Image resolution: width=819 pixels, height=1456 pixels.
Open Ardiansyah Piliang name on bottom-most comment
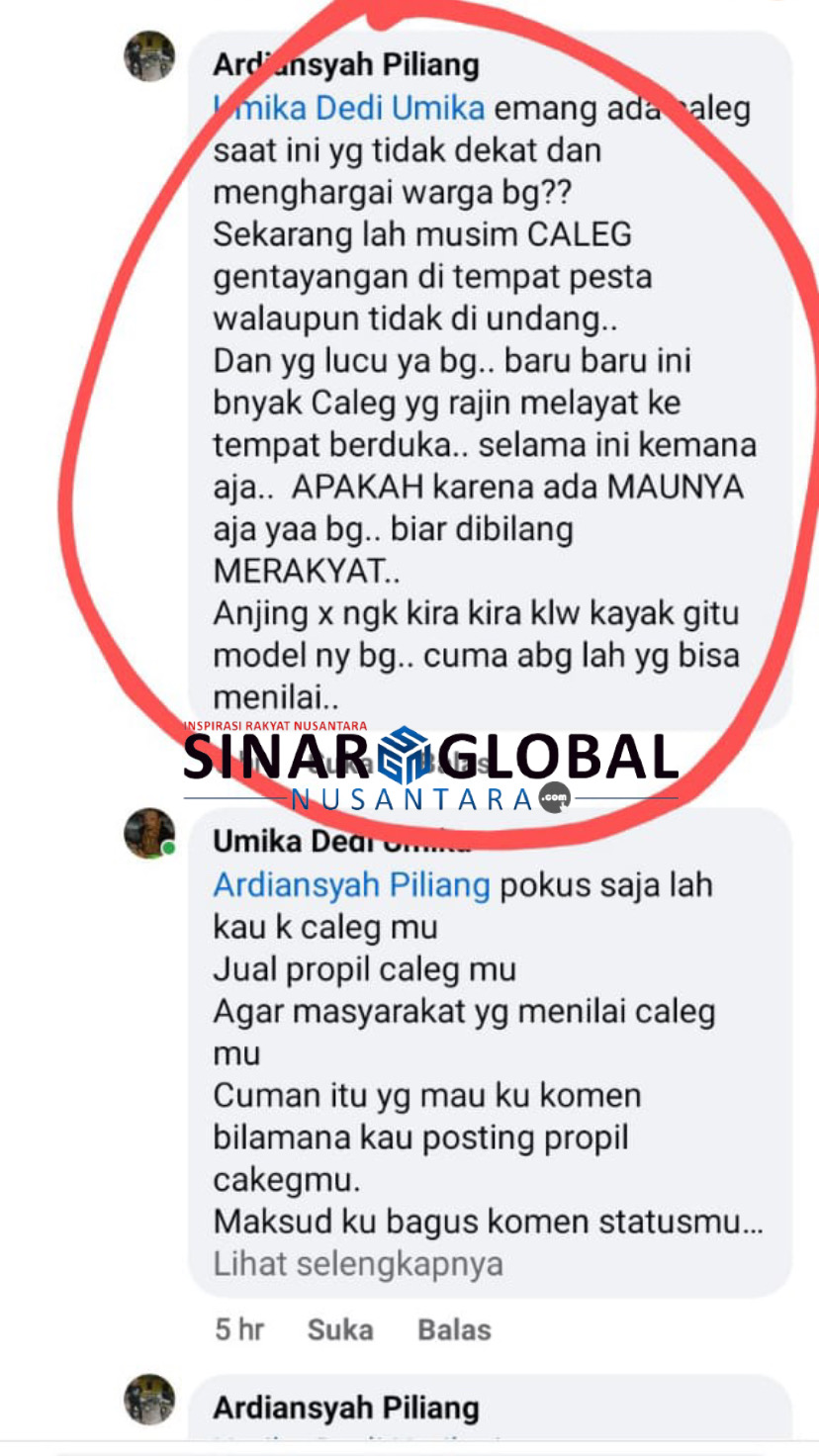(x=346, y=1408)
